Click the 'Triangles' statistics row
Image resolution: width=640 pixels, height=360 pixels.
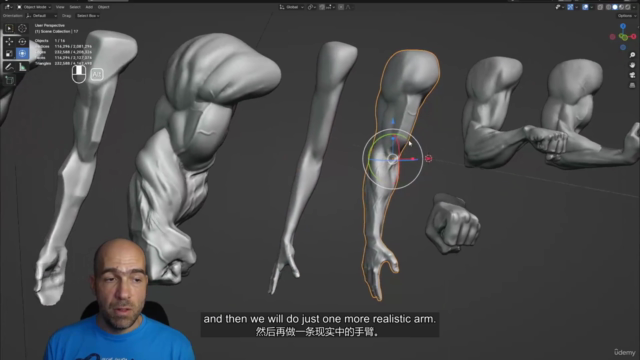coord(63,63)
